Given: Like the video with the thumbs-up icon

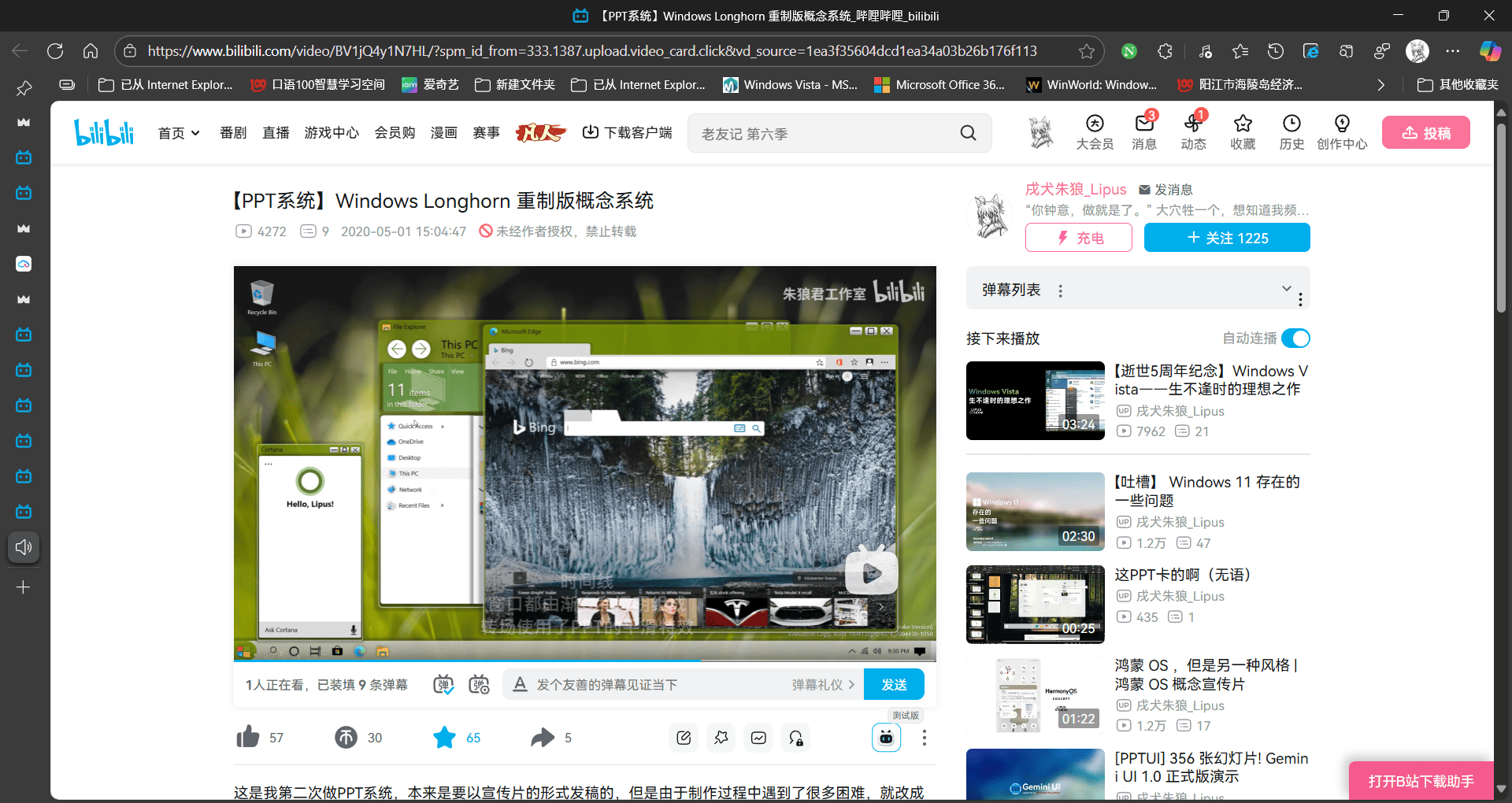Looking at the screenshot, I should 248,737.
